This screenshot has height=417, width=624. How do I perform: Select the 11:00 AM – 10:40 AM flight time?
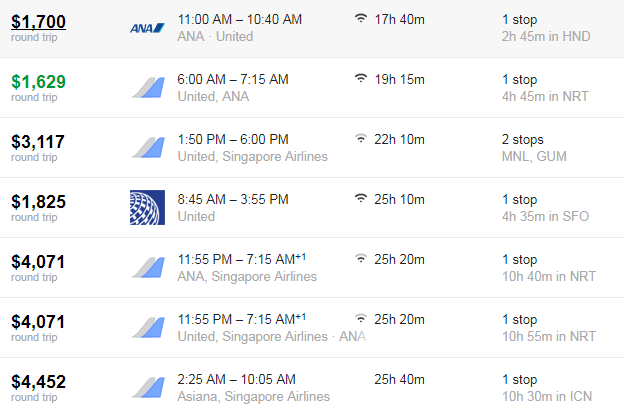240,19
